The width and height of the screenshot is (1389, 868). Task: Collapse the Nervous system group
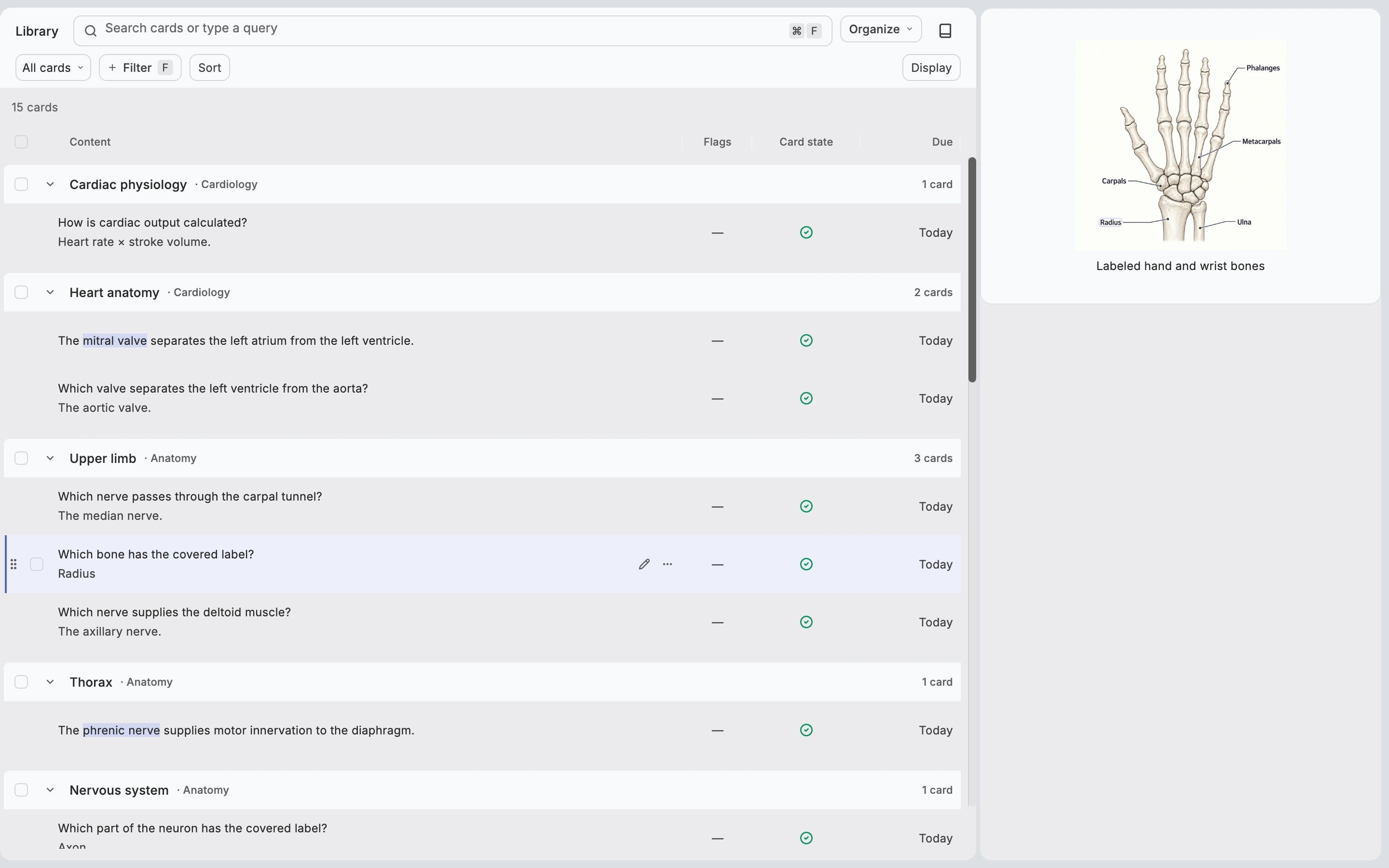tap(50, 790)
